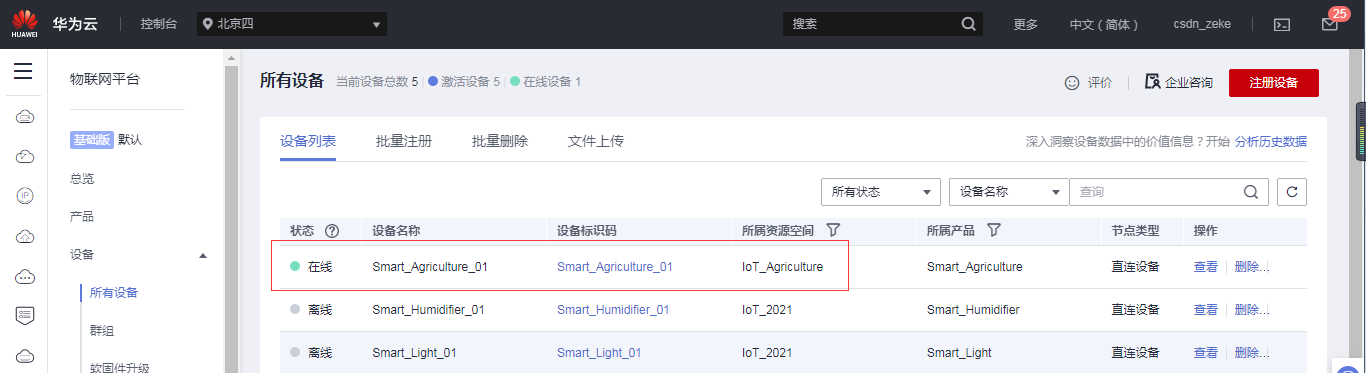Open the 设备名称 search type dropdown
This screenshot has width=1366, height=373.
1009,192
